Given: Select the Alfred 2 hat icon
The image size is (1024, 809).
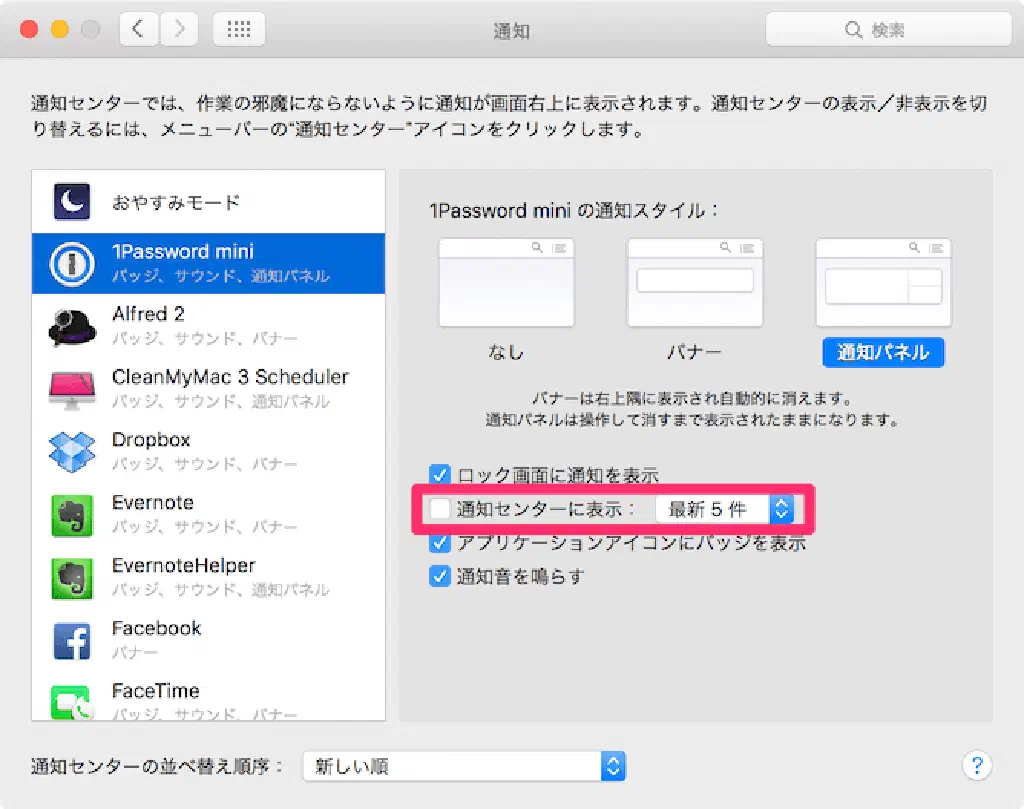Looking at the screenshot, I should [x=72, y=327].
